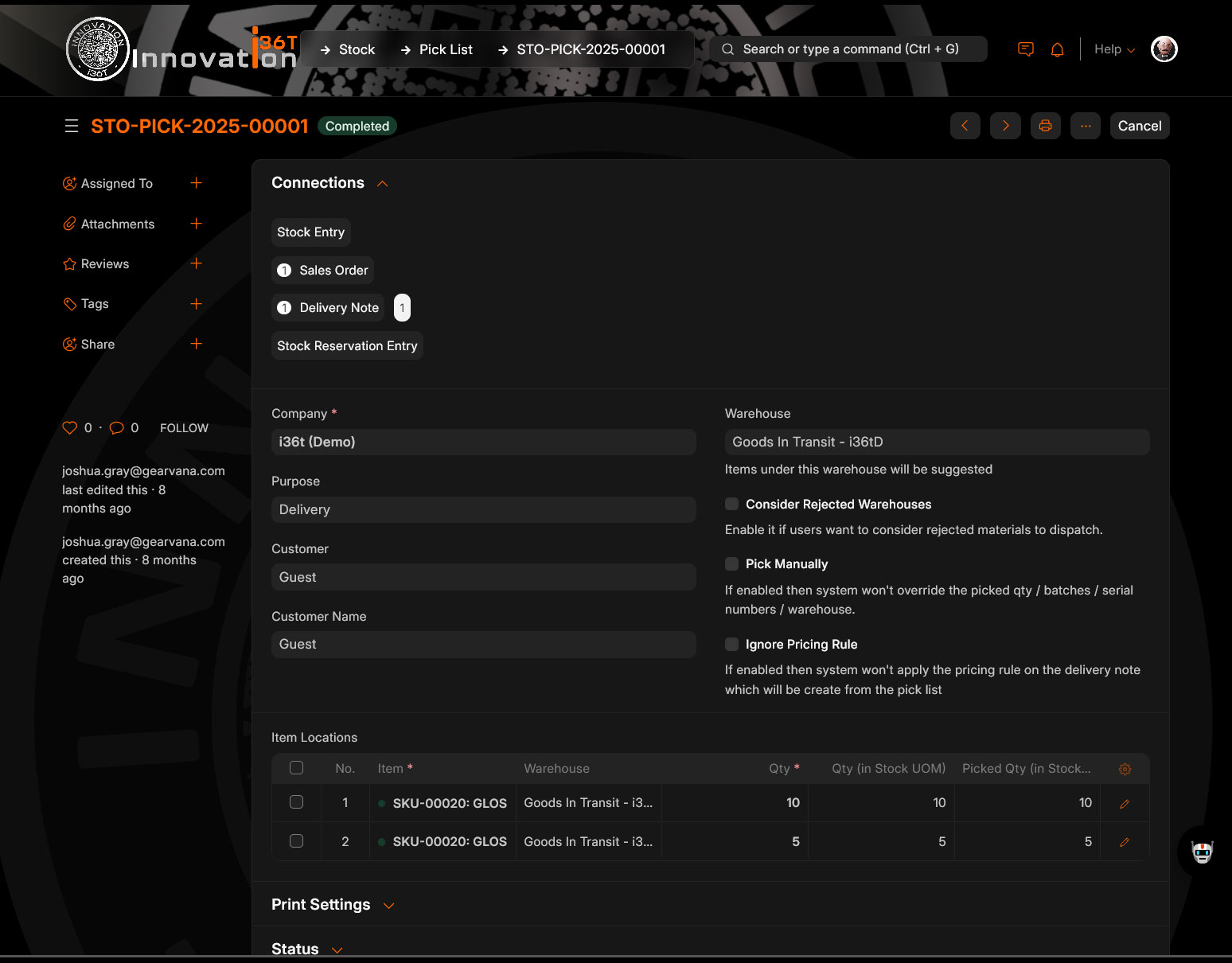The width and height of the screenshot is (1232, 963).
Task: Go to Stock breadcrumb
Action: [x=356, y=49]
